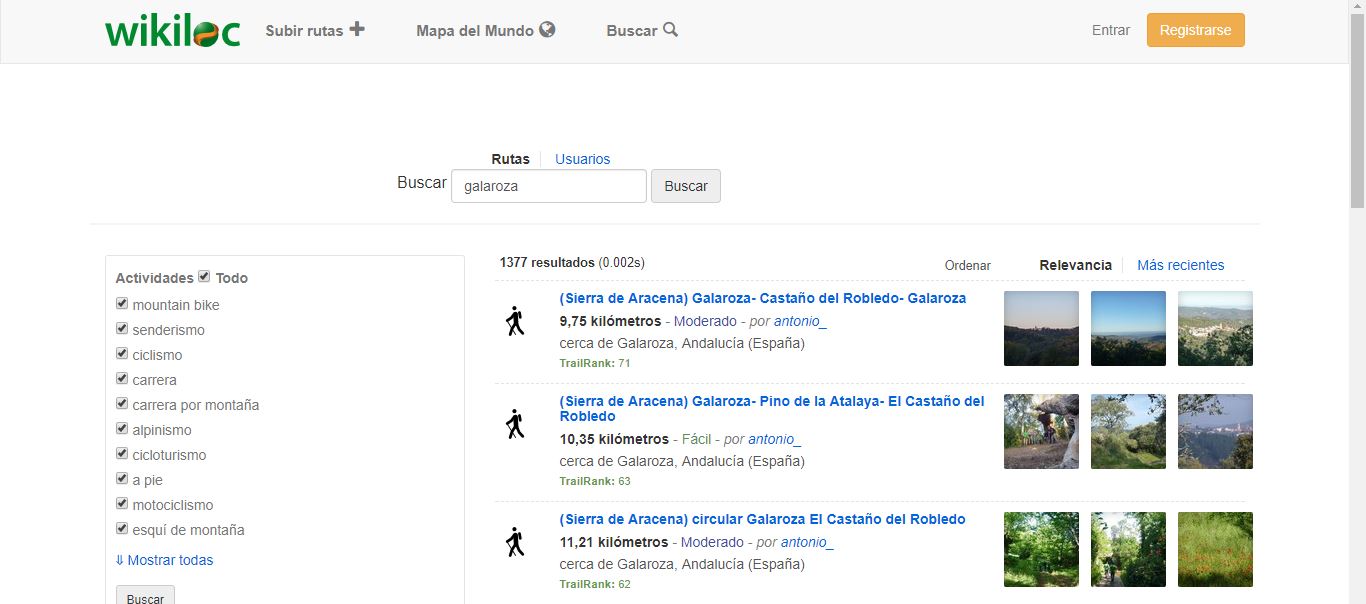Disable the esquí de montaña checkbox
This screenshot has height=604, width=1366.
point(122,529)
